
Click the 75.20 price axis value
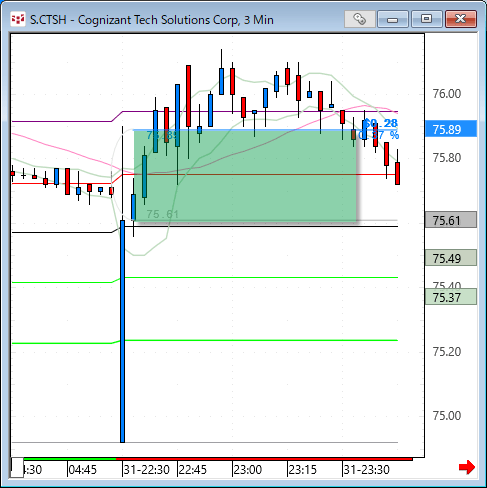[447, 351]
